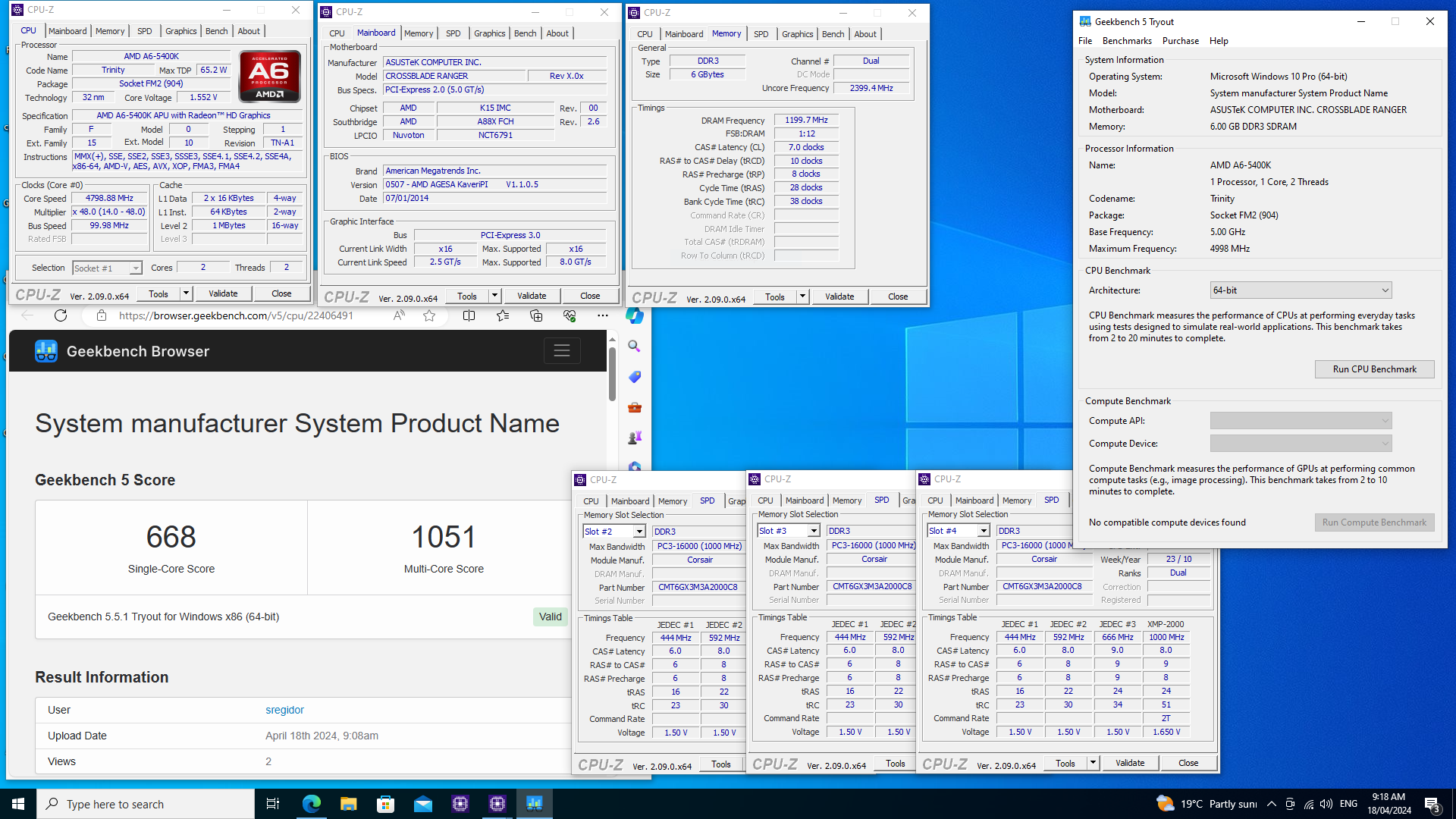Open the Compute API dropdown
Image resolution: width=1456 pixels, height=819 pixels.
pyautogui.click(x=1301, y=421)
